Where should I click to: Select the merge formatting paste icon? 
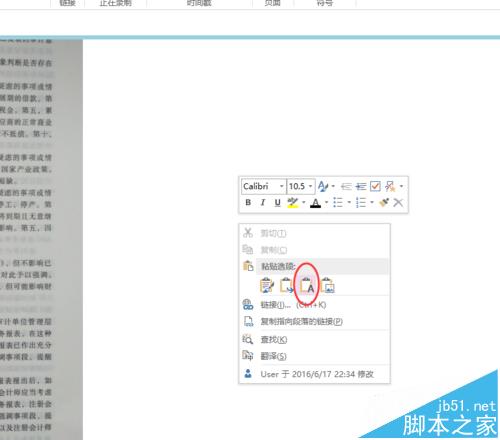287,286
